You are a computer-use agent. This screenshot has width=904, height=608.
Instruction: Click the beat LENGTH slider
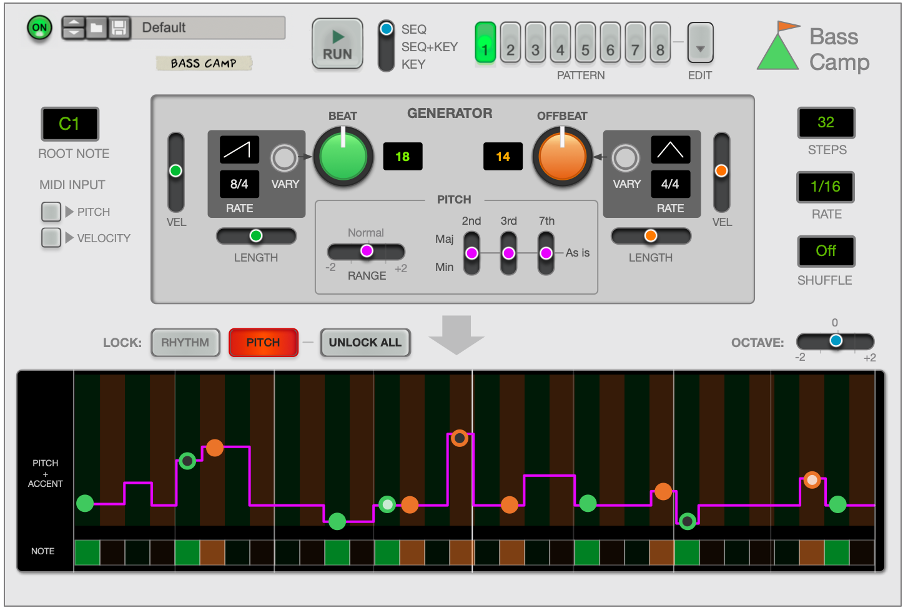[x=256, y=236]
